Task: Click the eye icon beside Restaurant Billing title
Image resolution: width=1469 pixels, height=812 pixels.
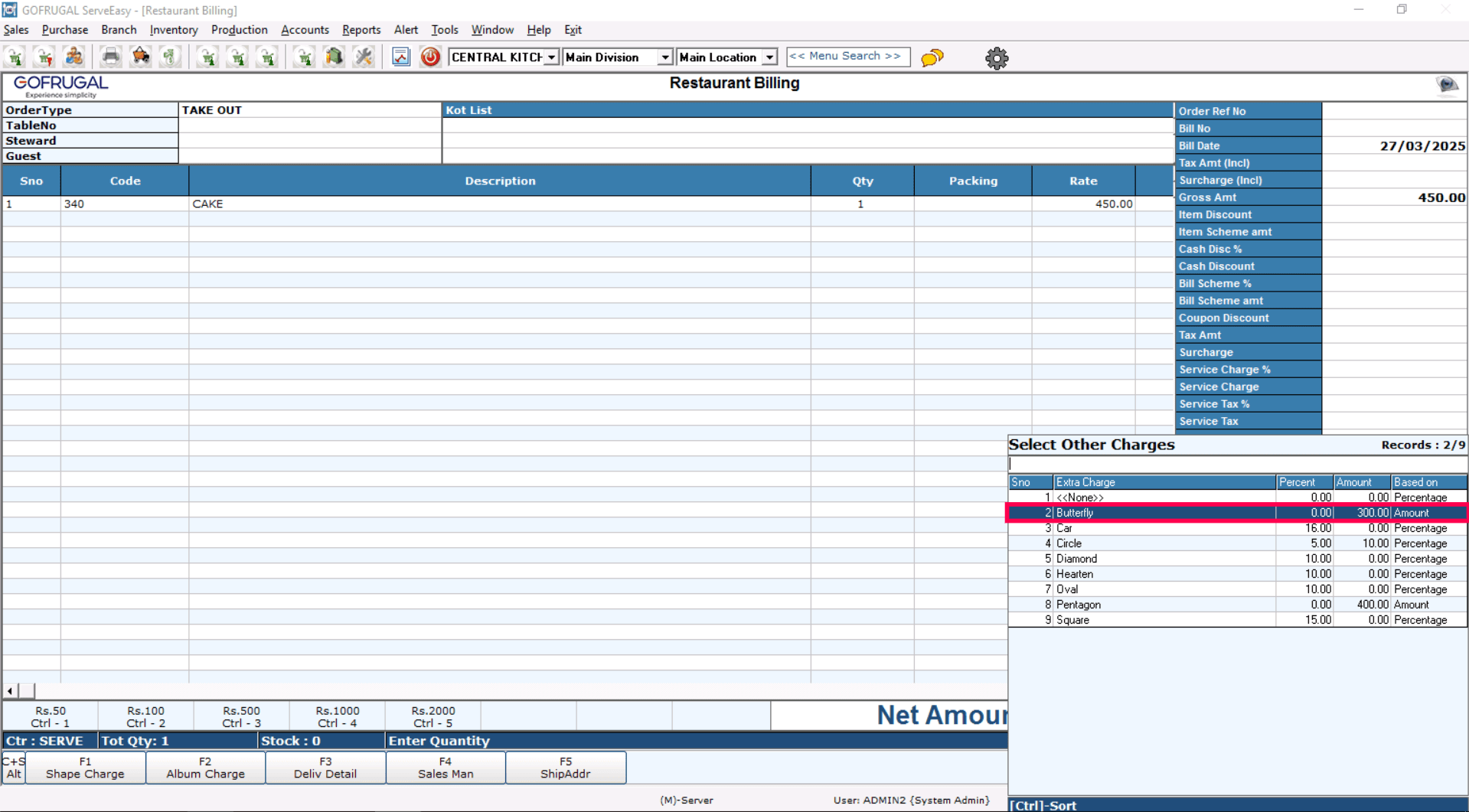Action: point(1446,85)
